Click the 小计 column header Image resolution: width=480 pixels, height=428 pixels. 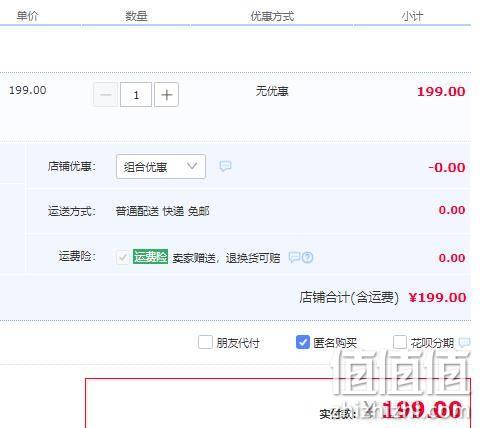pos(412,16)
